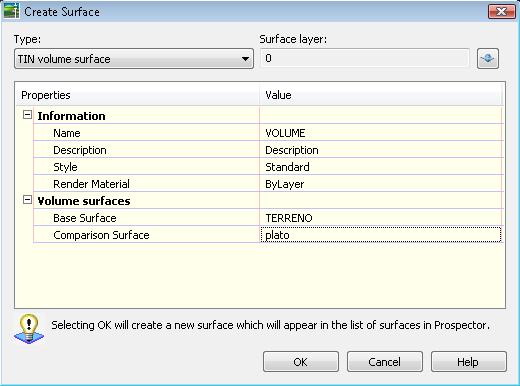Select the Render Material property label

(91, 184)
